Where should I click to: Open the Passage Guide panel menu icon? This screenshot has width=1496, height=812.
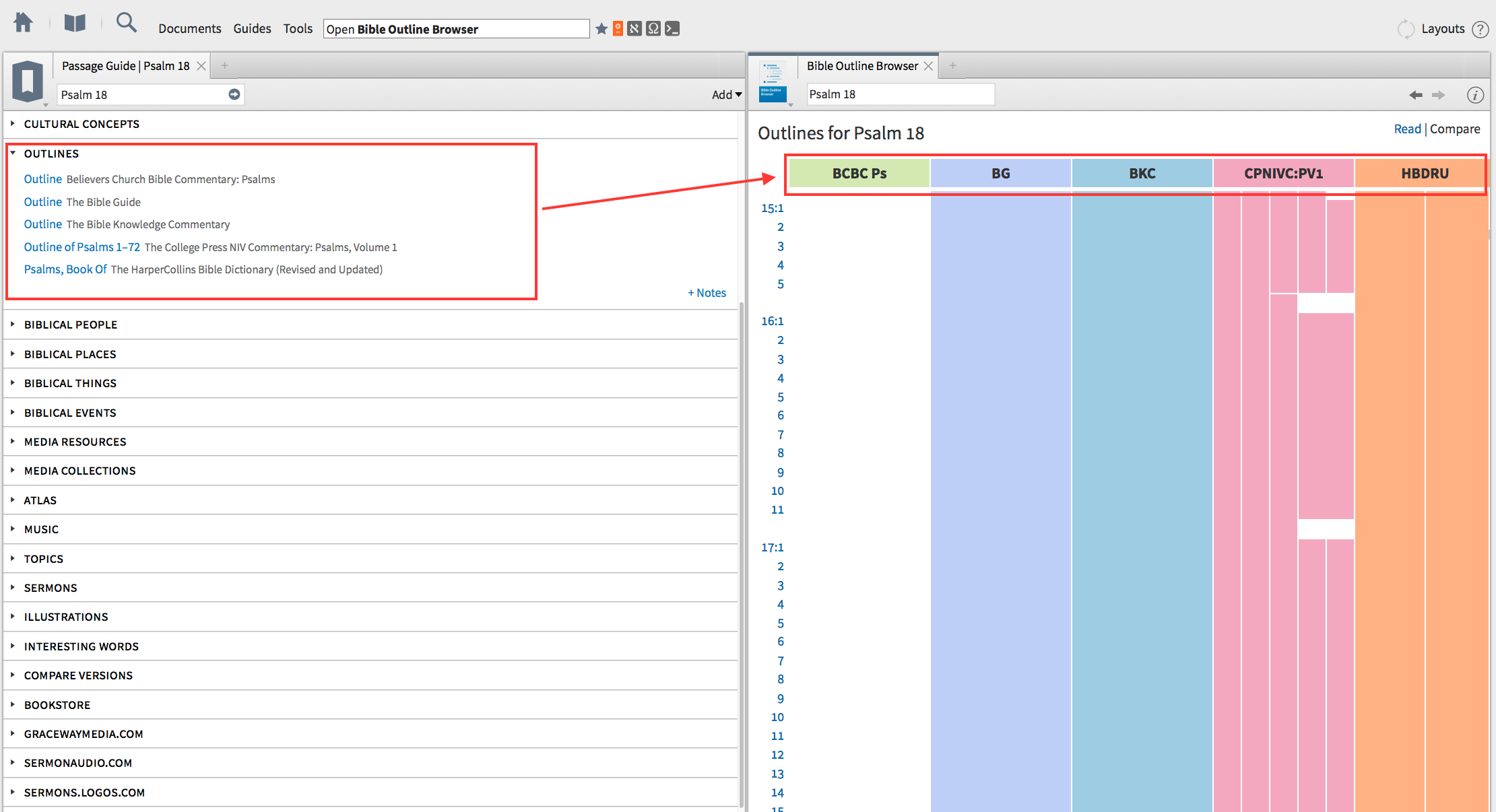pos(28,81)
